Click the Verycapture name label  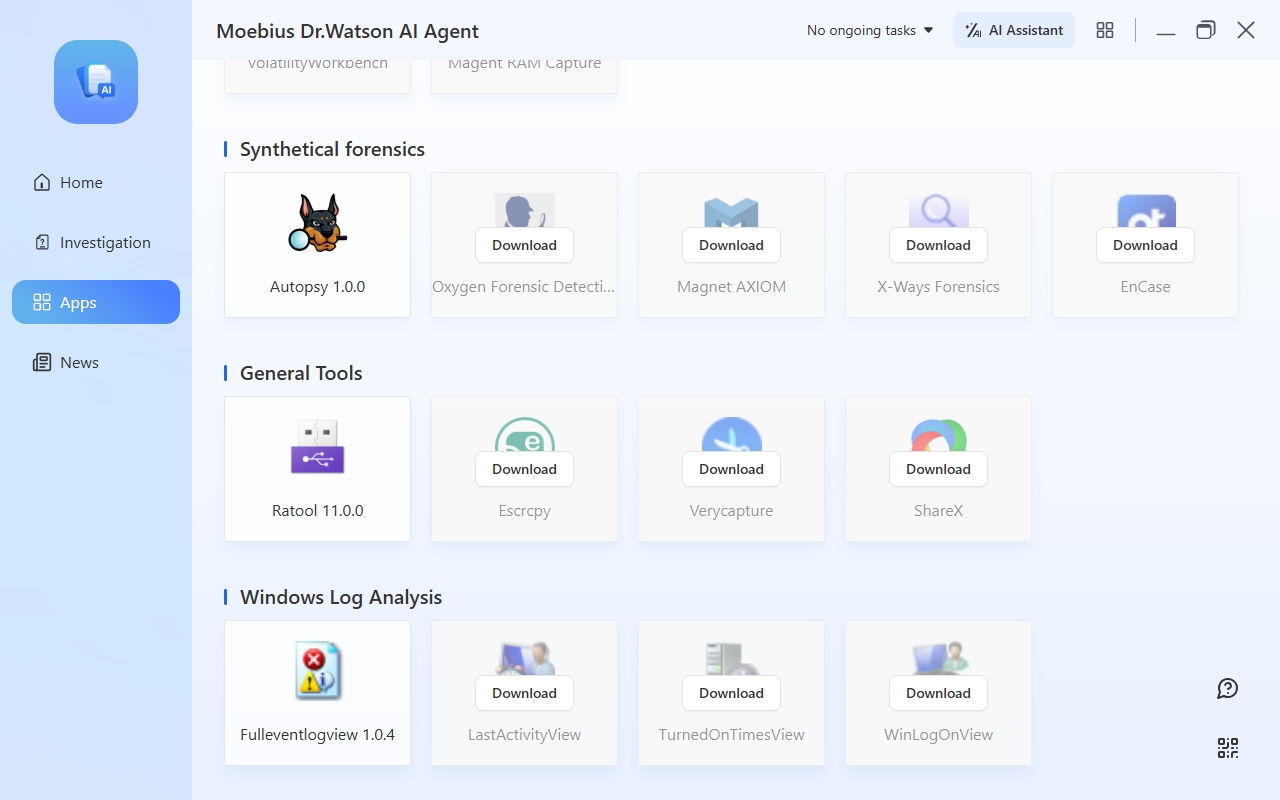click(731, 510)
